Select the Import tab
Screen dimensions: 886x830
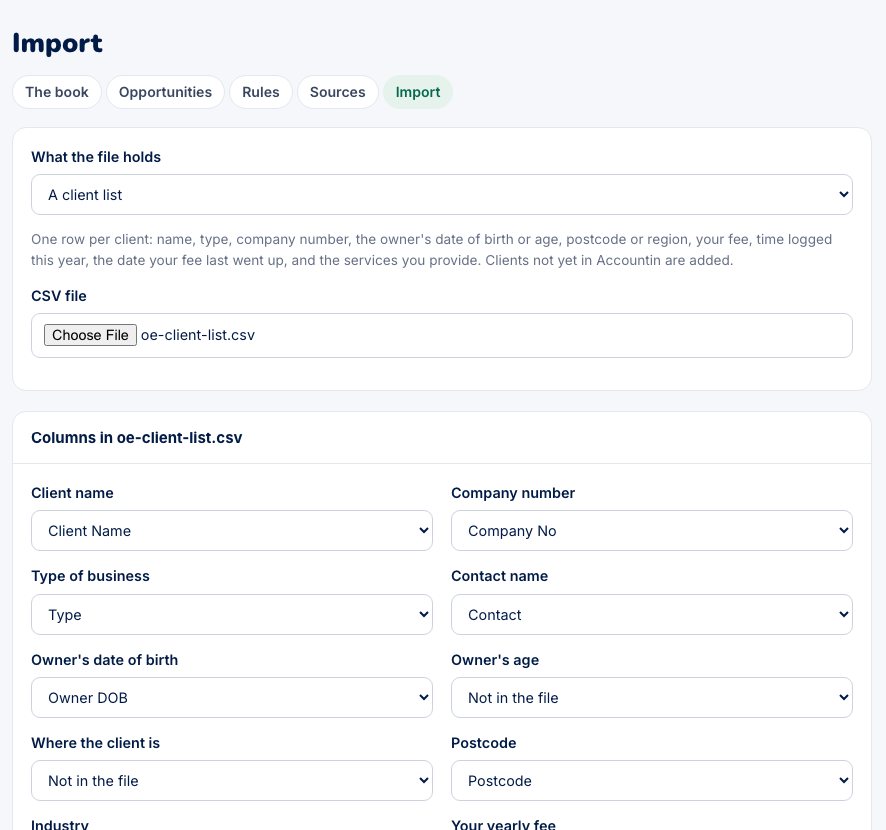(418, 92)
